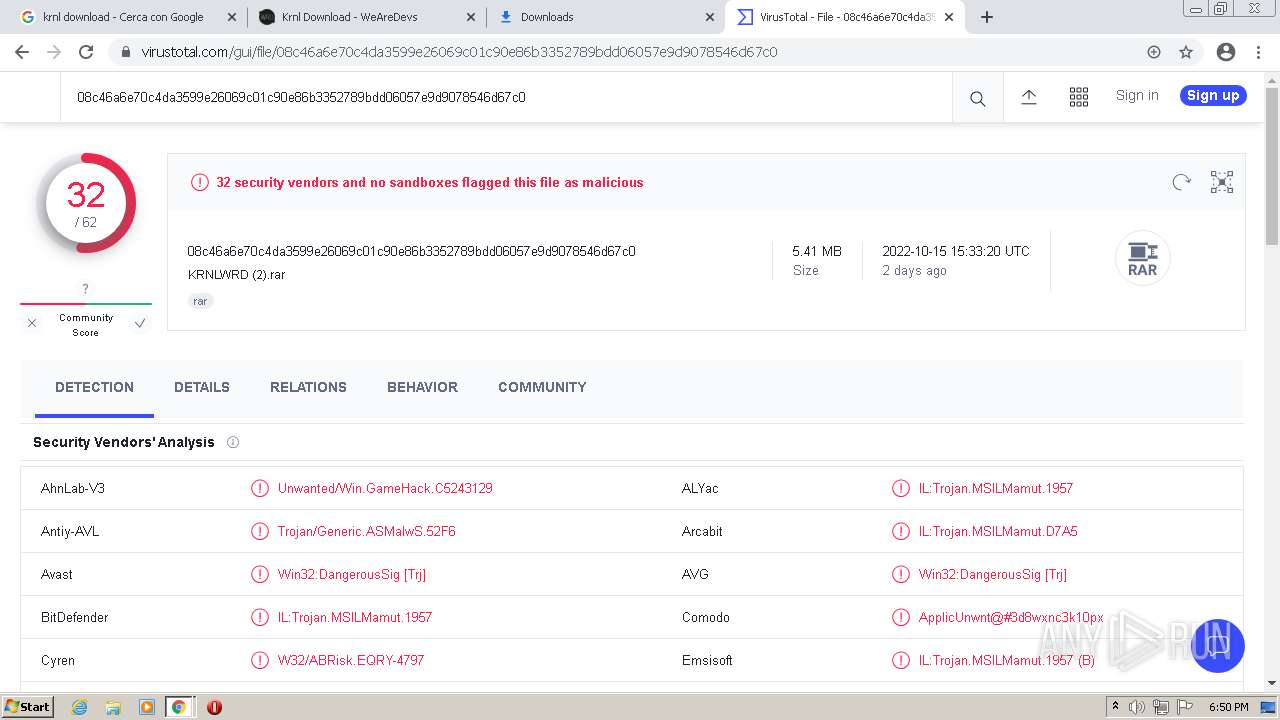Click the volume icon in system tray
The height and width of the screenshot is (720, 1280).
pyautogui.click(x=1138, y=707)
